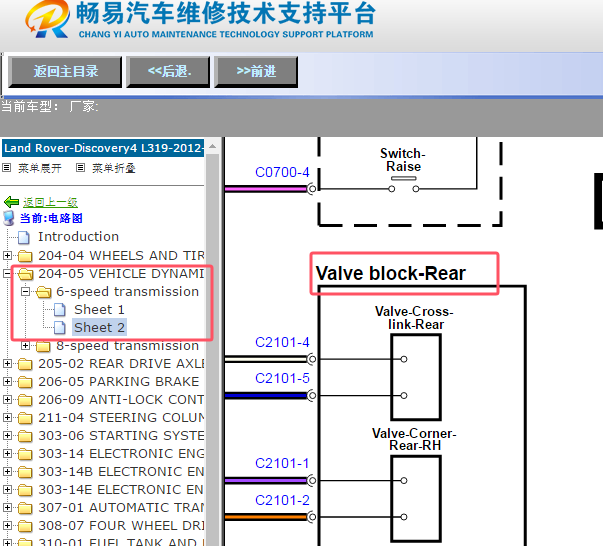Screen dimensions: 603x546
Task: Click the Valve block-Rear heading
Action: 390,273
